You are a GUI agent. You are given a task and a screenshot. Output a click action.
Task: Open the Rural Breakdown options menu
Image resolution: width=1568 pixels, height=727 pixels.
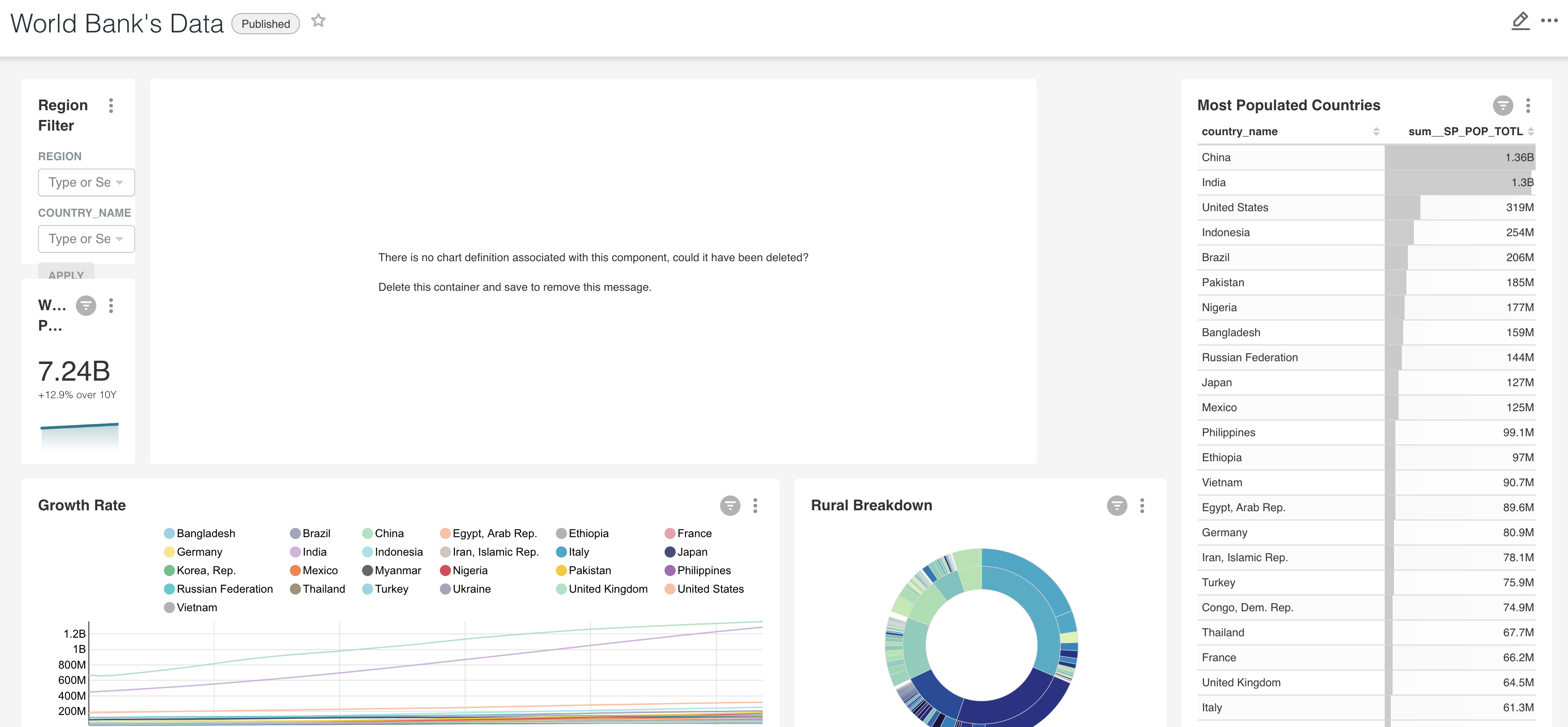1143,505
